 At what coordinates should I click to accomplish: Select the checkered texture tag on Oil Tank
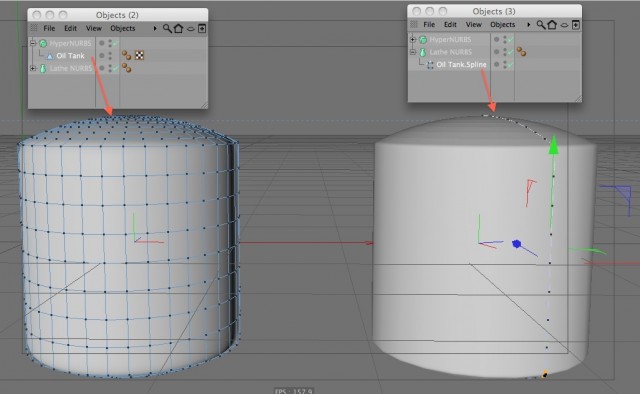click(139, 55)
